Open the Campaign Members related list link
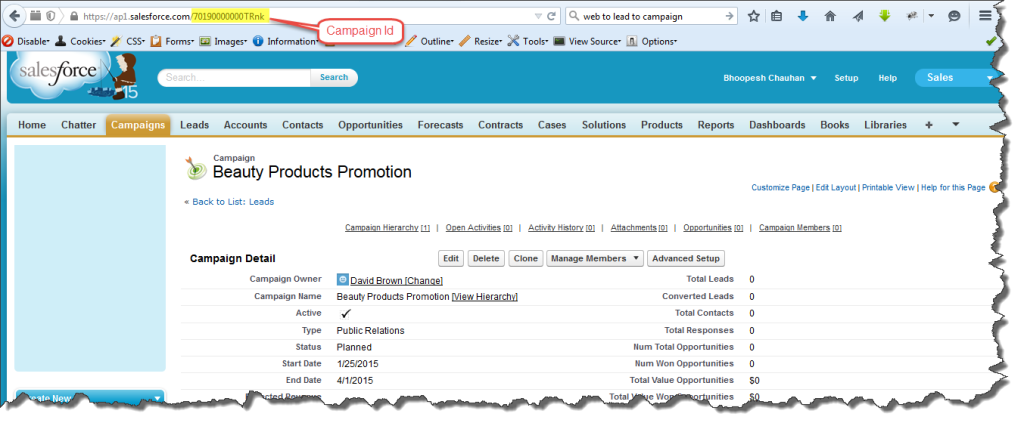Screen dimensions: 1024x426 tap(795, 228)
